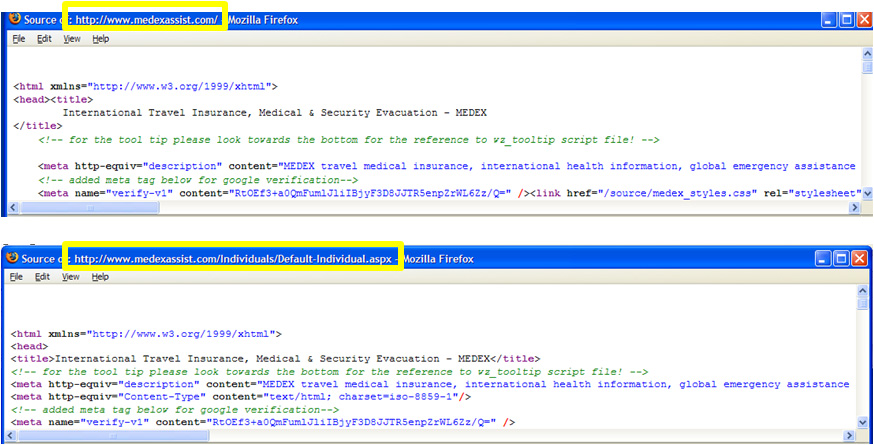The width and height of the screenshot is (874, 445).
Task: Open the View menu in the bottom source window
Action: click(x=71, y=277)
